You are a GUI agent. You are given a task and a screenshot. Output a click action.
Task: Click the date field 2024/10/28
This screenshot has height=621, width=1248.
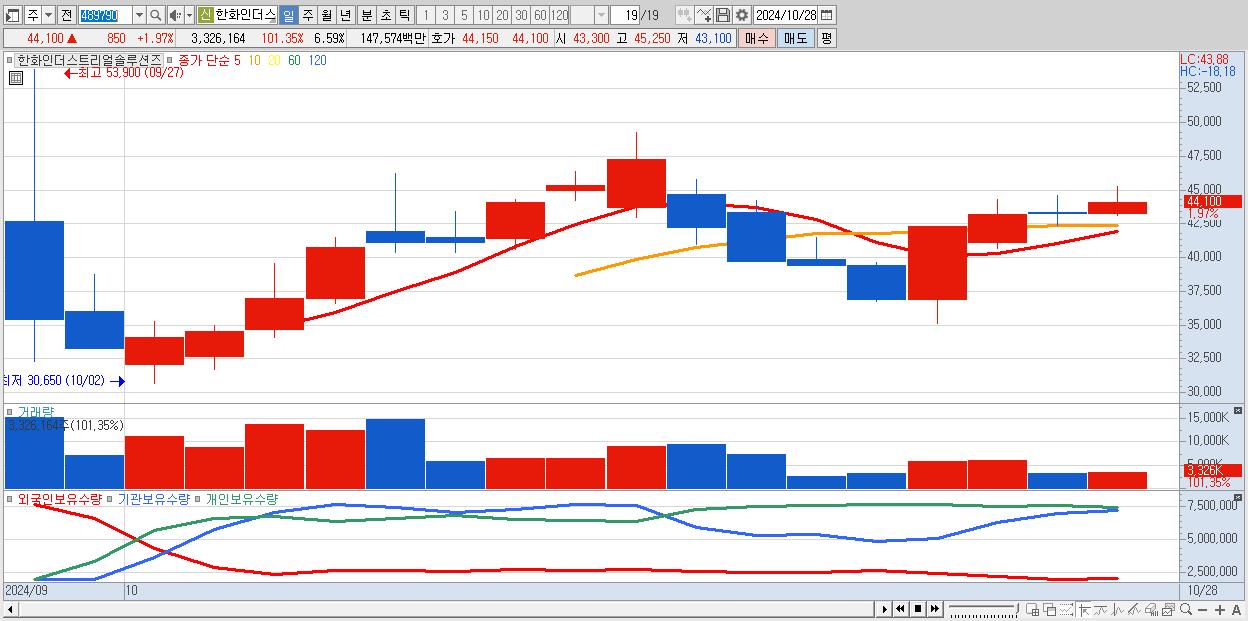(x=786, y=15)
